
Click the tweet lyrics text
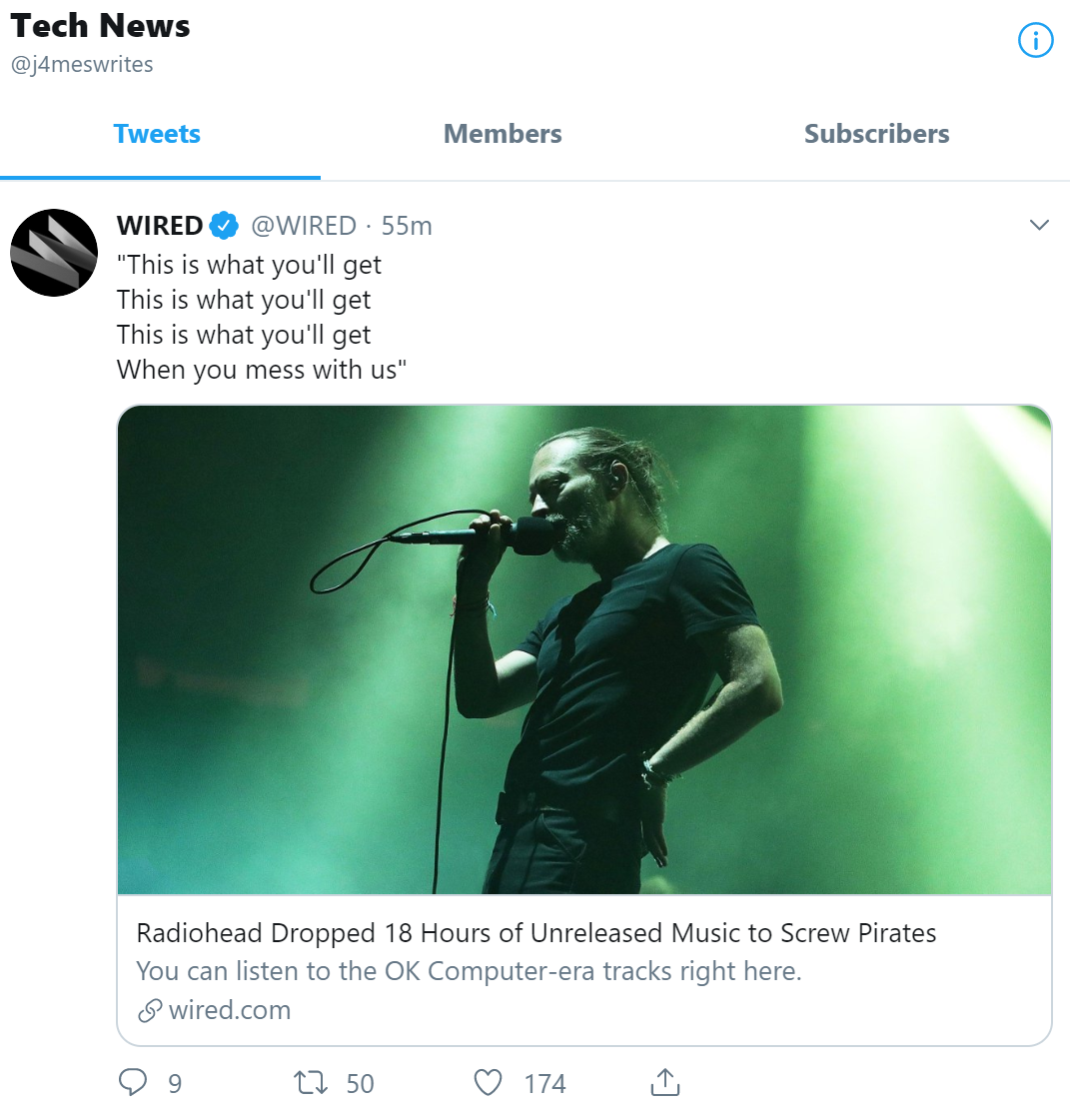(x=250, y=317)
